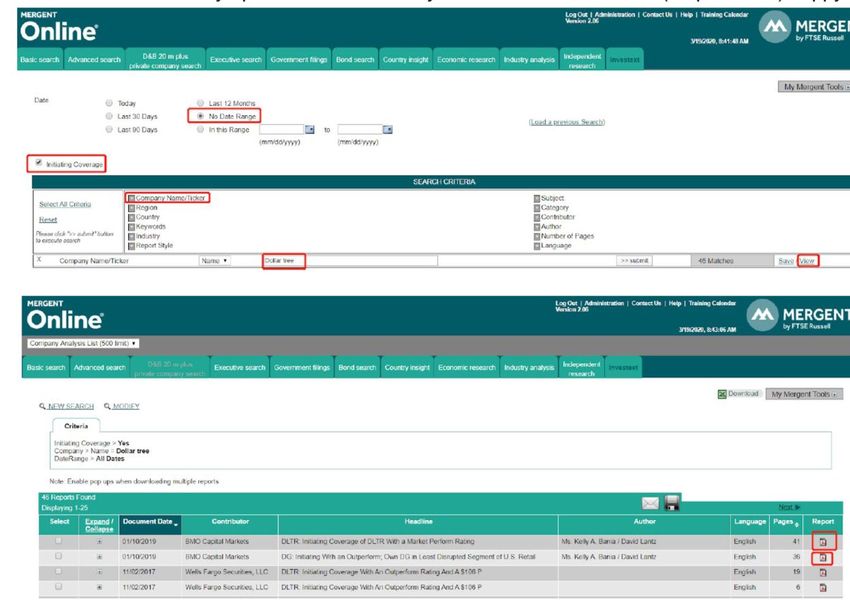Screen dimensions: 850x605
Task: Select the Today date radio button
Action: [x=109, y=103]
